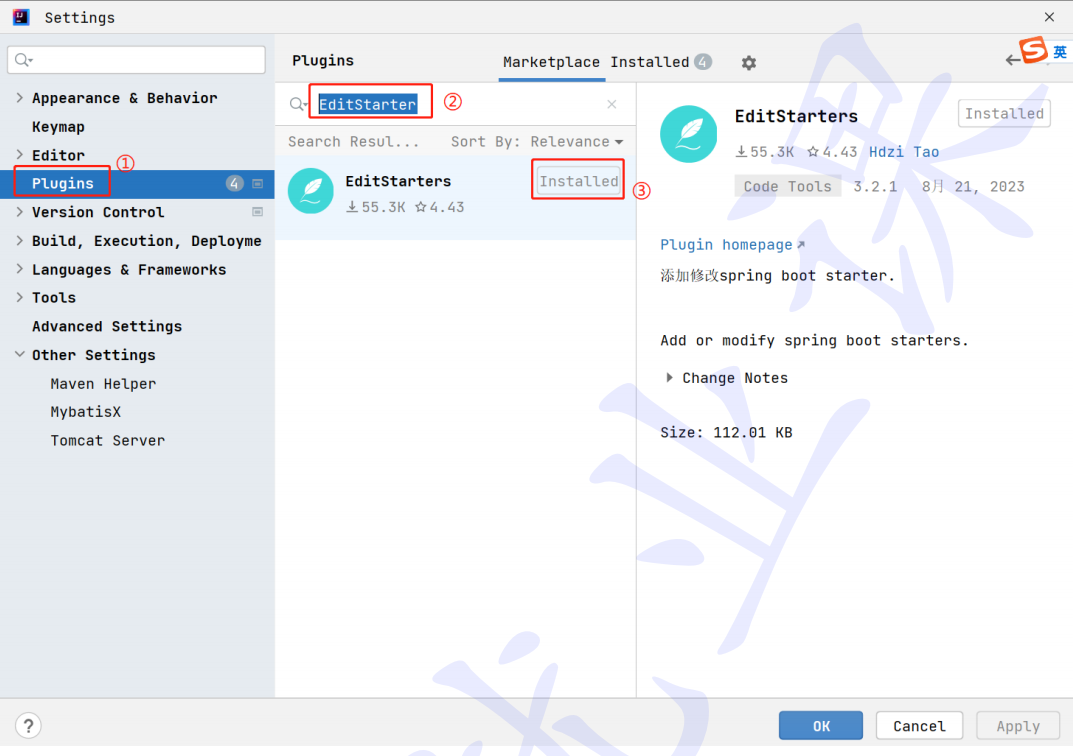Select Keymap in settings tree

(58, 127)
